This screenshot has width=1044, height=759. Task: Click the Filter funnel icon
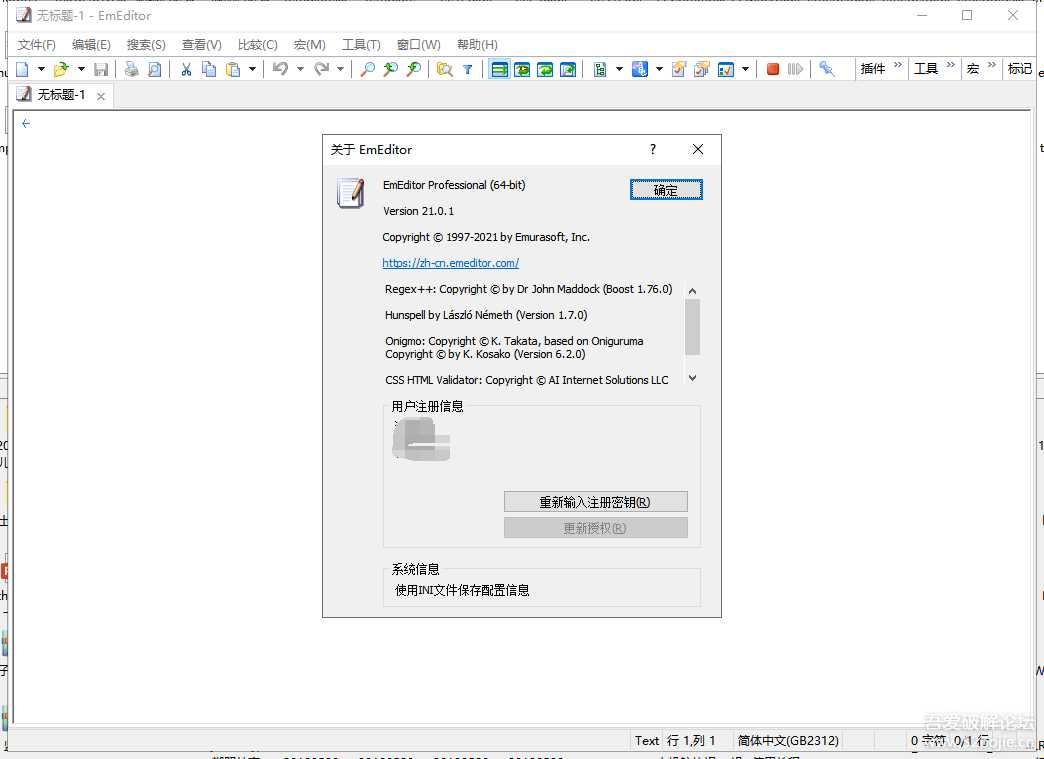(x=467, y=69)
